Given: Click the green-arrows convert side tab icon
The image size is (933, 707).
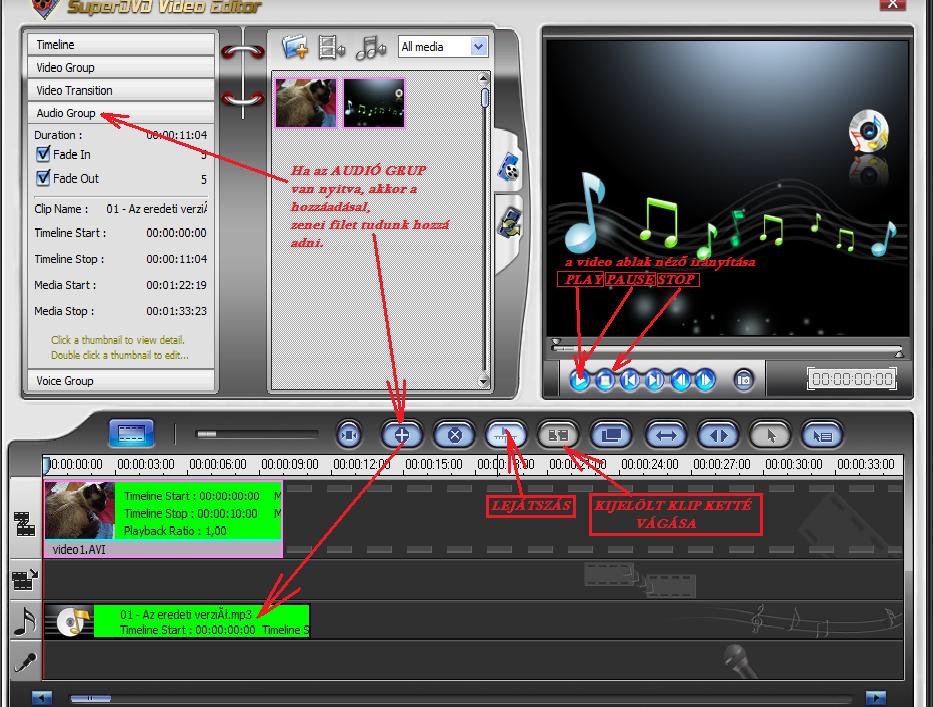Looking at the screenshot, I should [510, 223].
